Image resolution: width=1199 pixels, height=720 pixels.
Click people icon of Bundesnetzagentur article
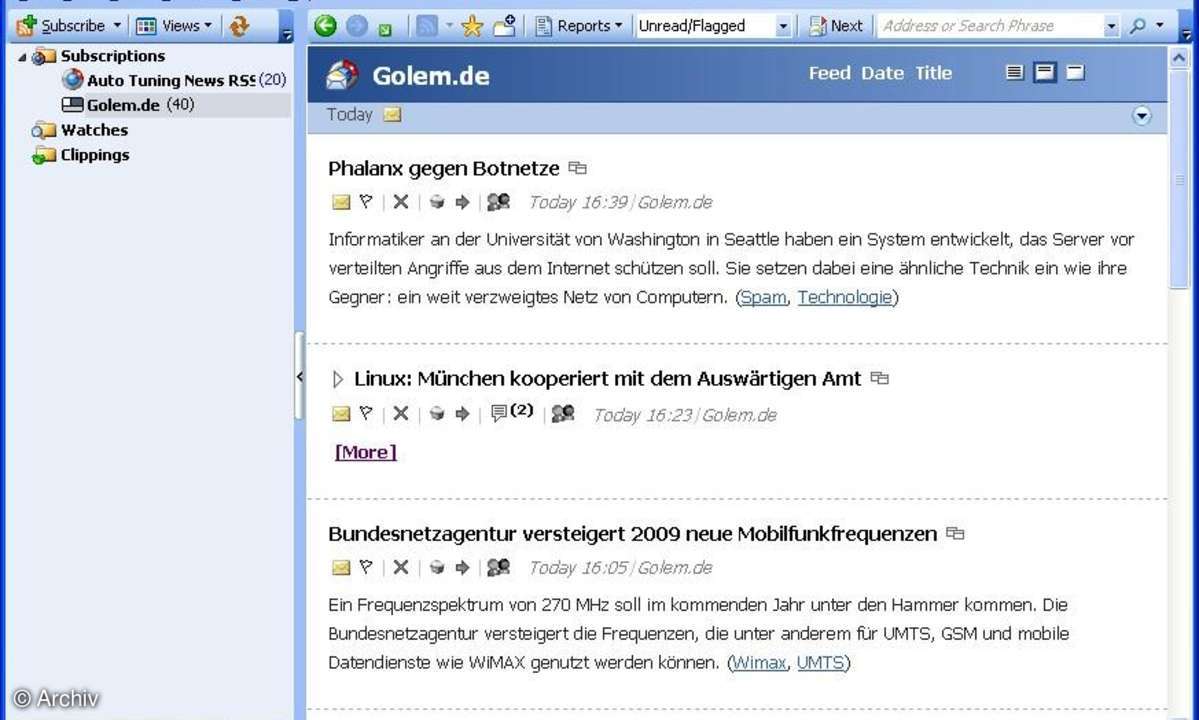click(x=499, y=566)
